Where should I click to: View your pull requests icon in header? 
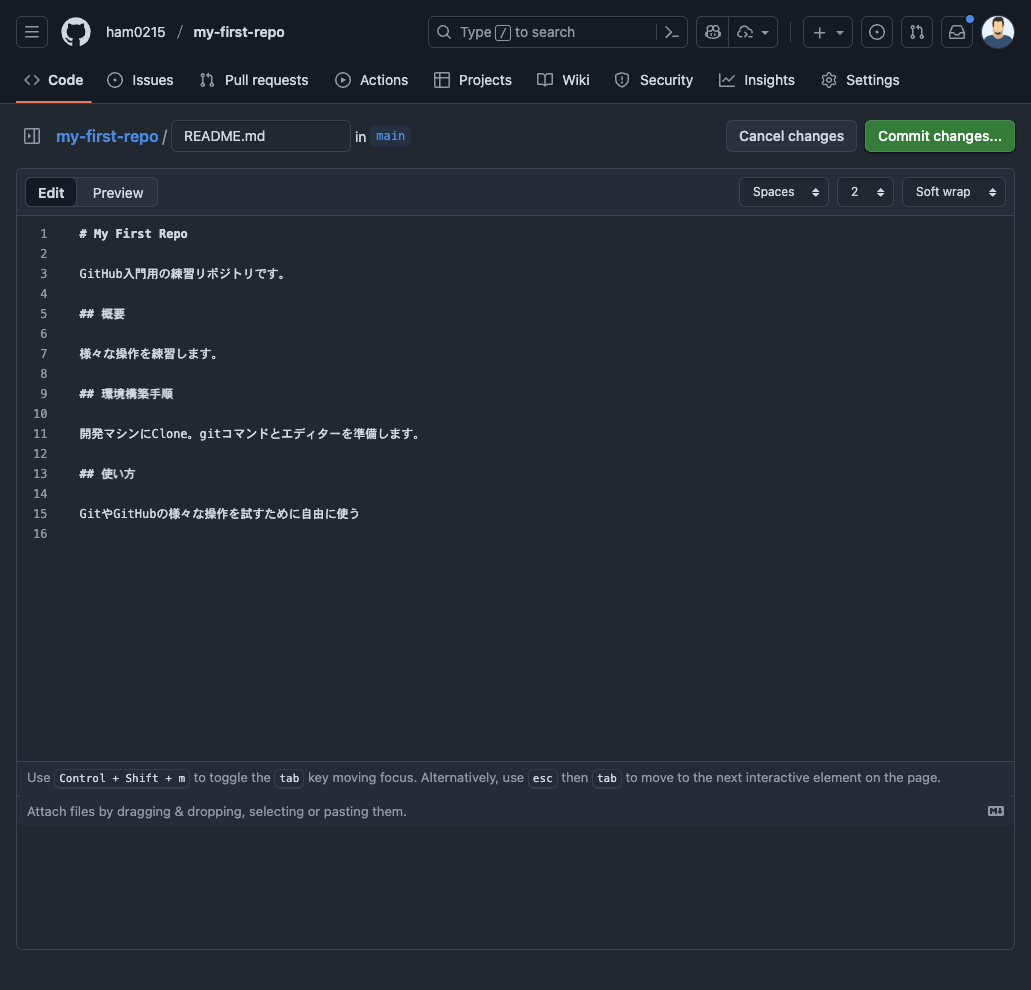pyautogui.click(x=917, y=31)
